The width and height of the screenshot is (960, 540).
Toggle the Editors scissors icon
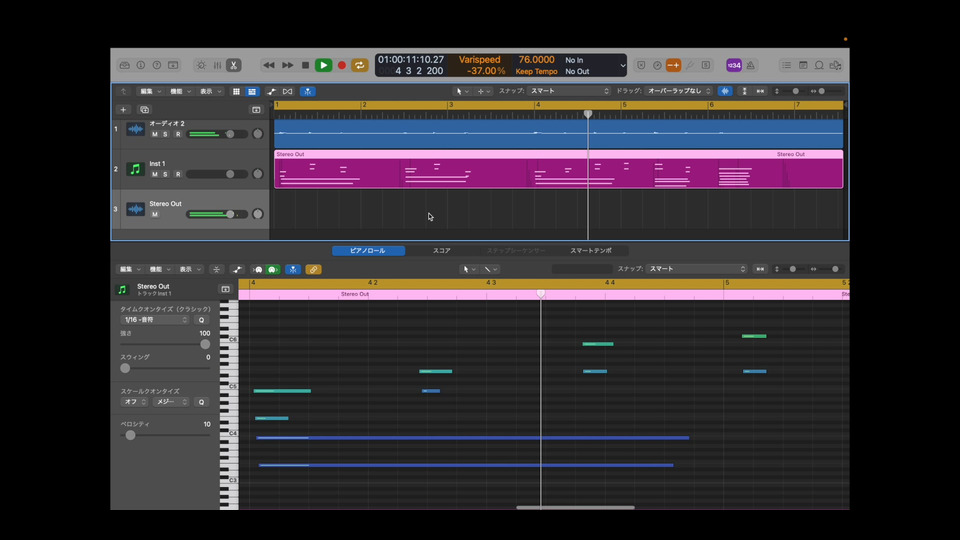pyautogui.click(x=233, y=65)
